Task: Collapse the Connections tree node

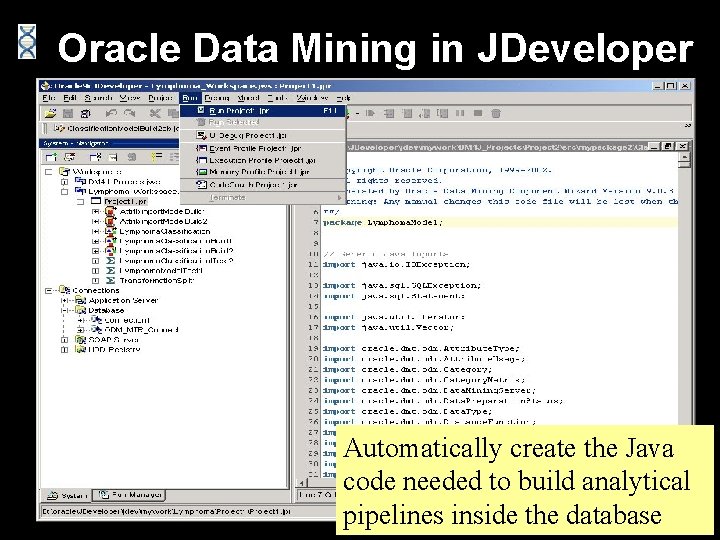Action: pos(49,290)
